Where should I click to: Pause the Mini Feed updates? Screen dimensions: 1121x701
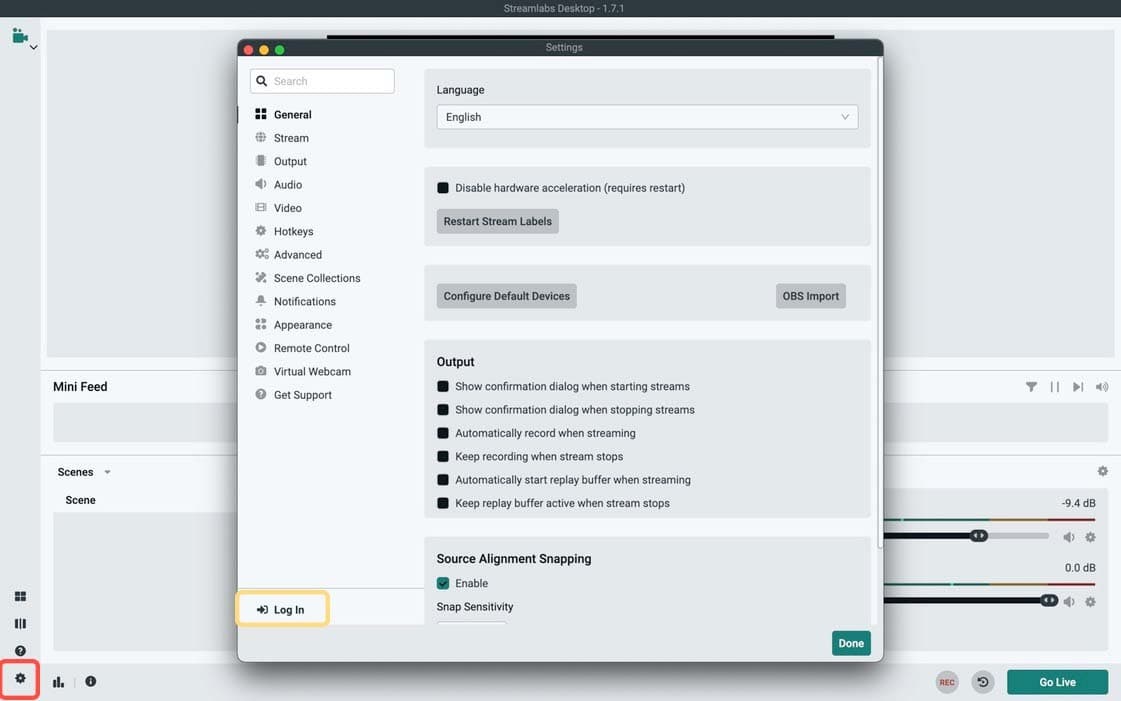coord(1054,386)
